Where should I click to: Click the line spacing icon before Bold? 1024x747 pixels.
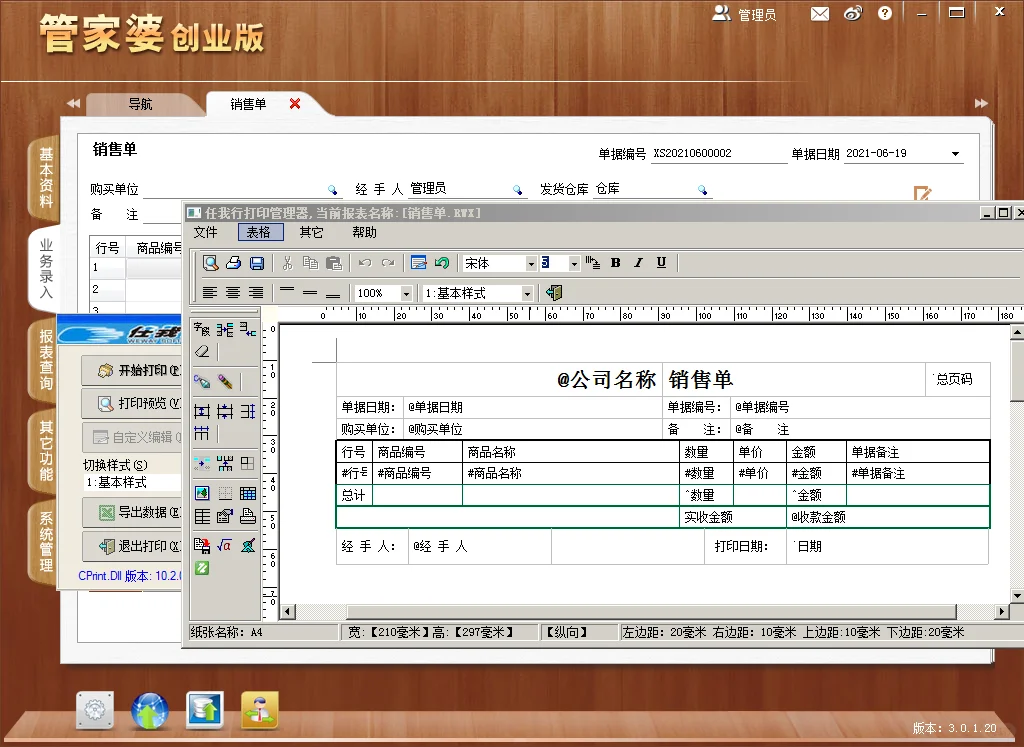592,262
